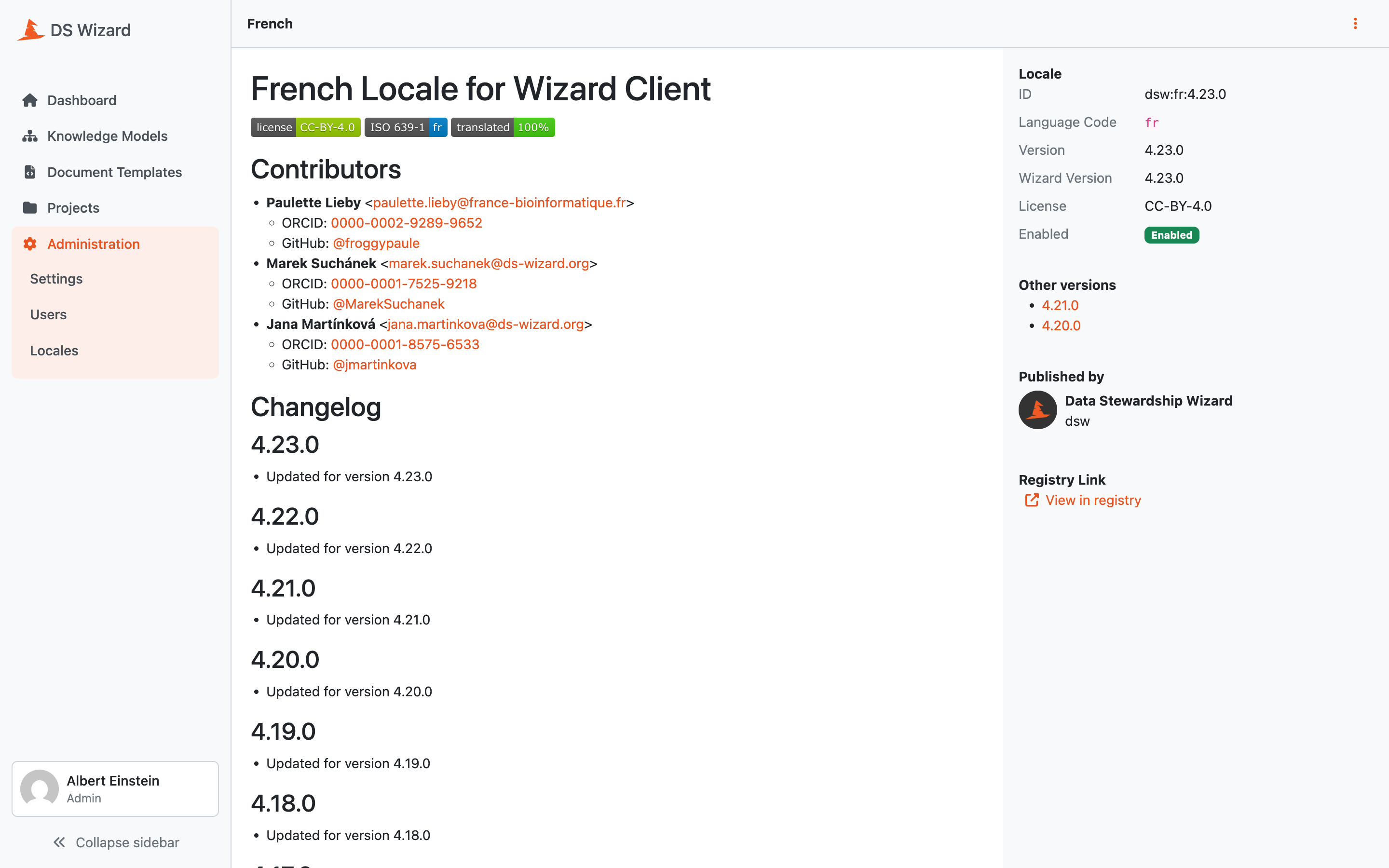Click Albert Einstein's profile avatar
This screenshot has height=868, width=1389.
[x=40, y=789]
